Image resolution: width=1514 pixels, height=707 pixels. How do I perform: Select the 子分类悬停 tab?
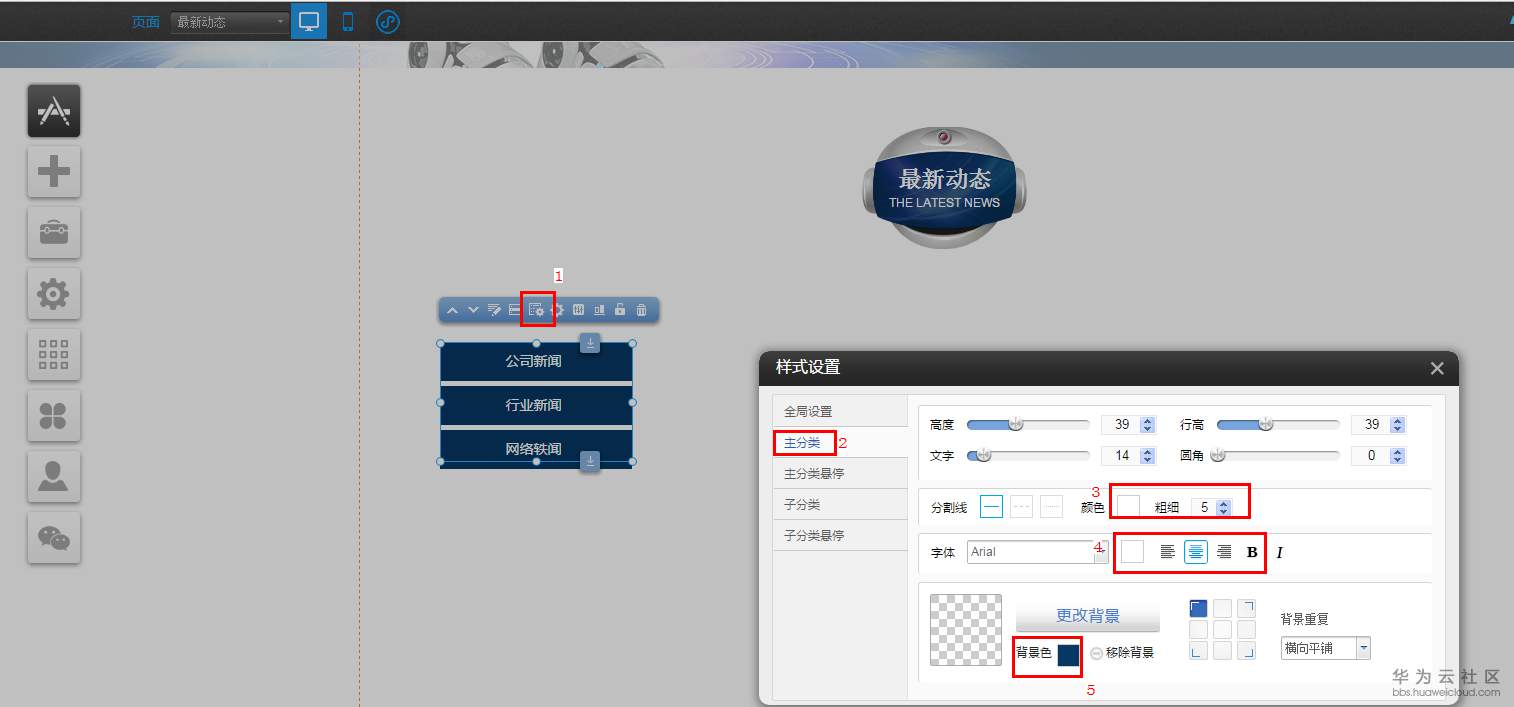pyautogui.click(x=840, y=535)
